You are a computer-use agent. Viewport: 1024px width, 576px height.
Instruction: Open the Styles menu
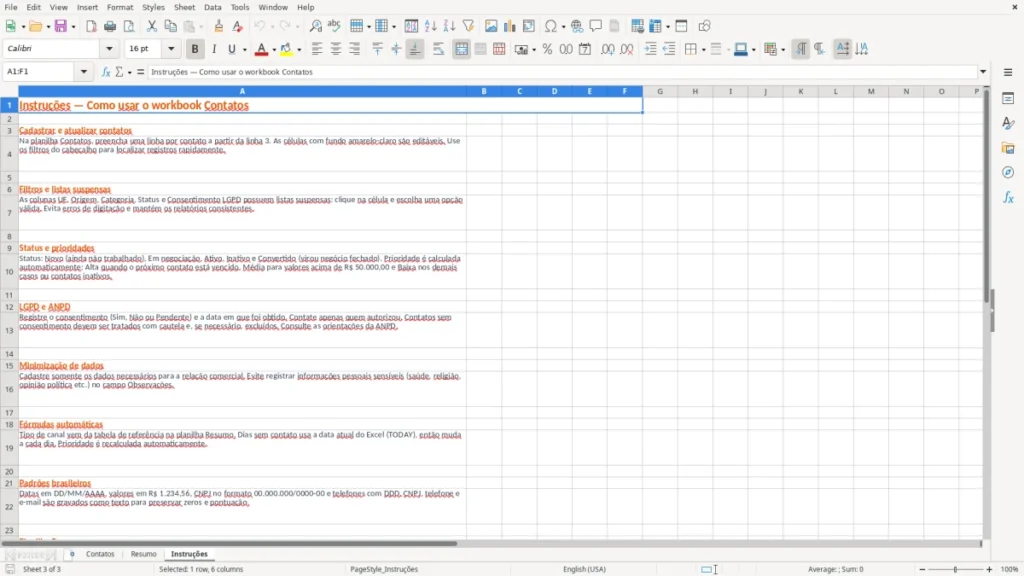pyautogui.click(x=153, y=7)
